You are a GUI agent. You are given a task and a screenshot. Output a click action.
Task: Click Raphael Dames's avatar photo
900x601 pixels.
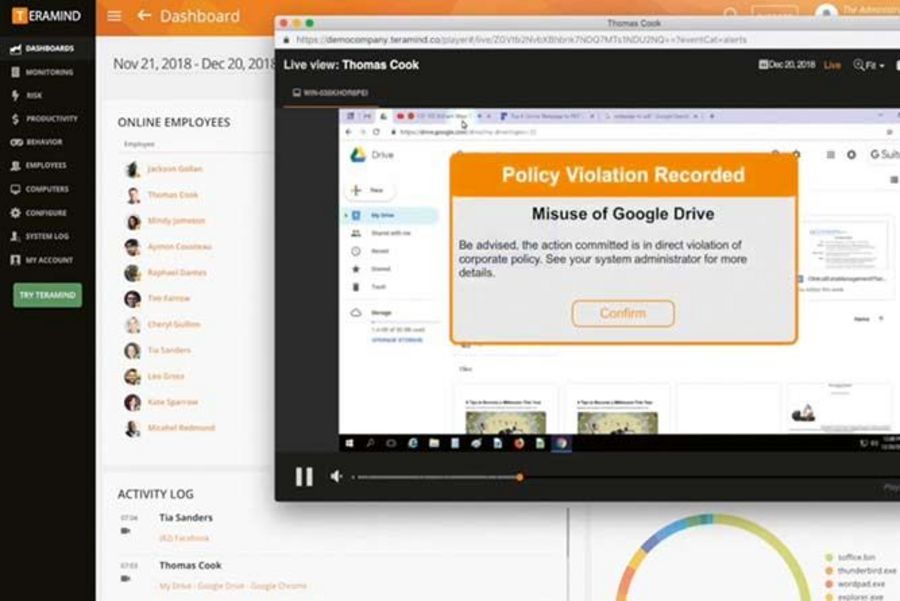click(133, 273)
